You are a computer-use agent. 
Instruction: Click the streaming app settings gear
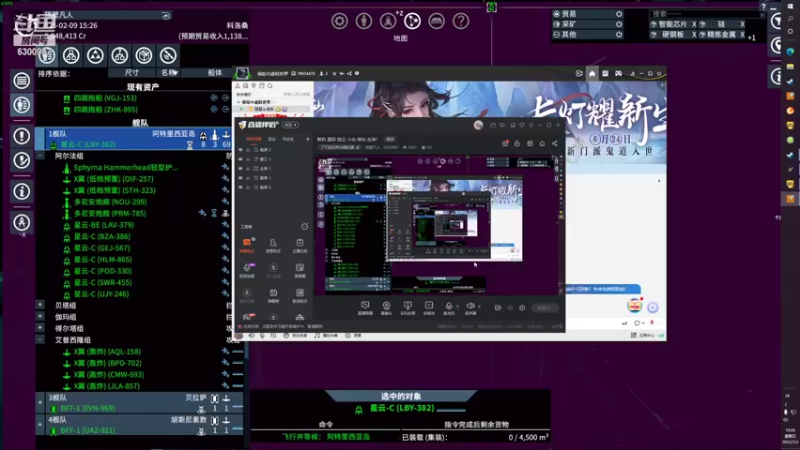(x=522, y=308)
